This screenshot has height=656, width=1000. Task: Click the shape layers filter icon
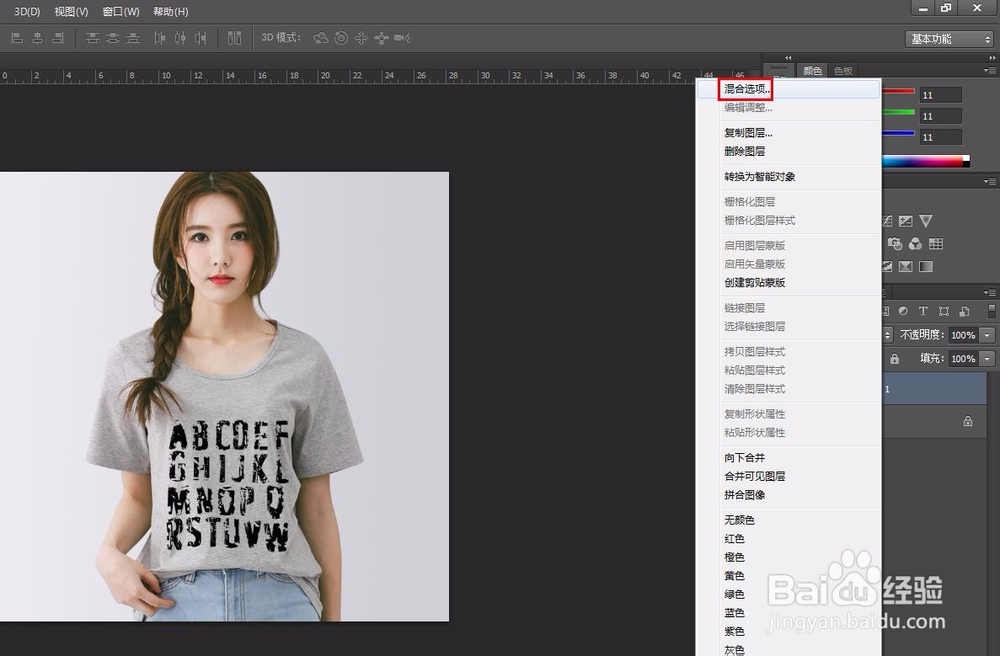pyautogui.click(x=945, y=310)
